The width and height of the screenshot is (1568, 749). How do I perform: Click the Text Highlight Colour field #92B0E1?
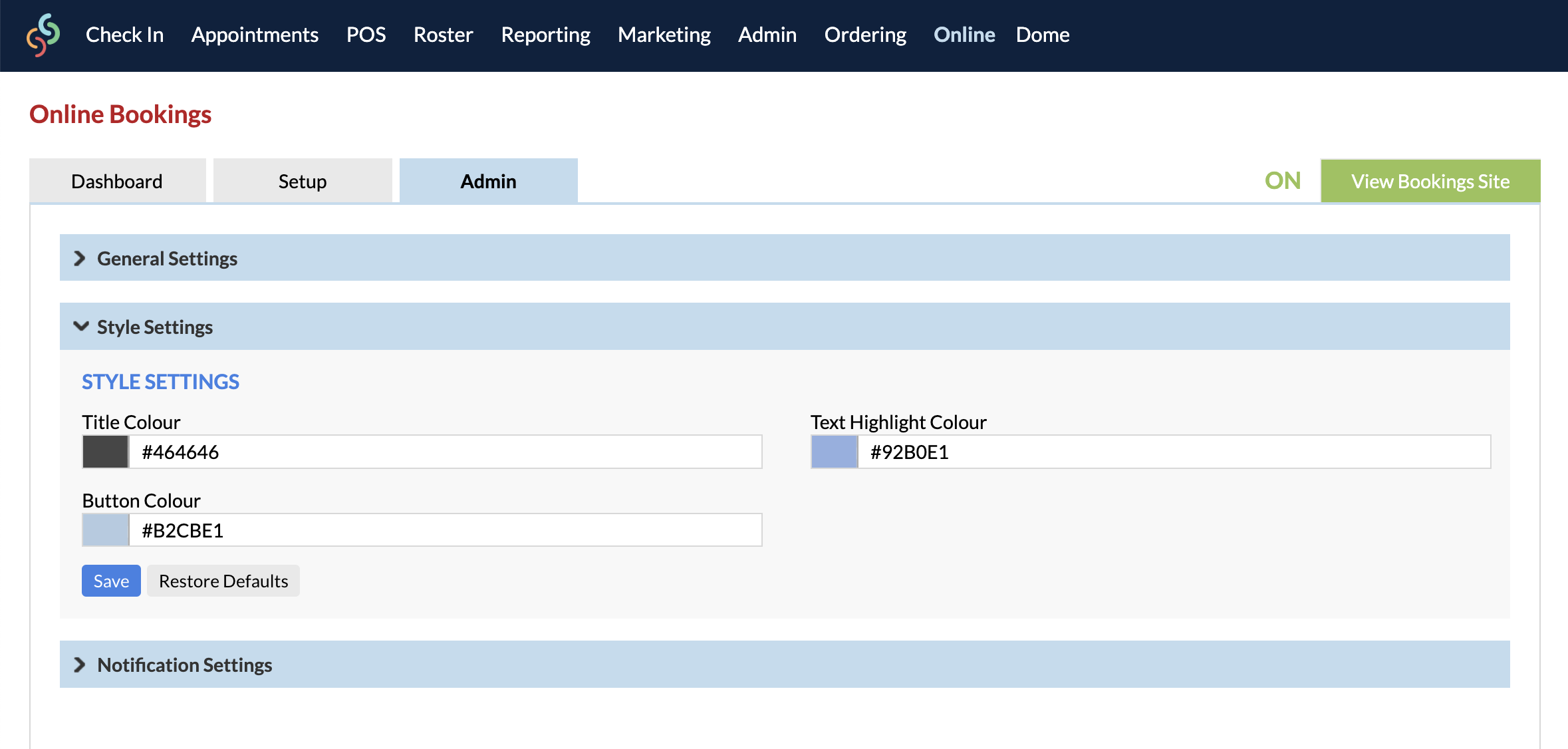tap(1174, 452)
